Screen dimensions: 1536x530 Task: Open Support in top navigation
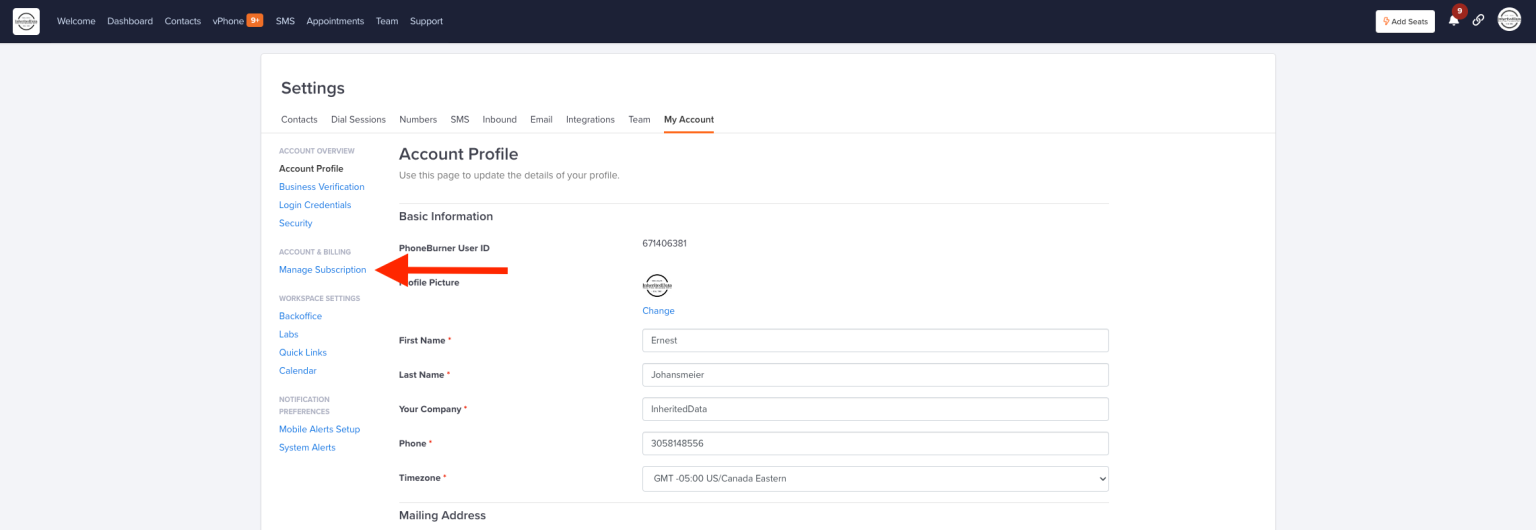pyautogui.click(x=426, y=21)
